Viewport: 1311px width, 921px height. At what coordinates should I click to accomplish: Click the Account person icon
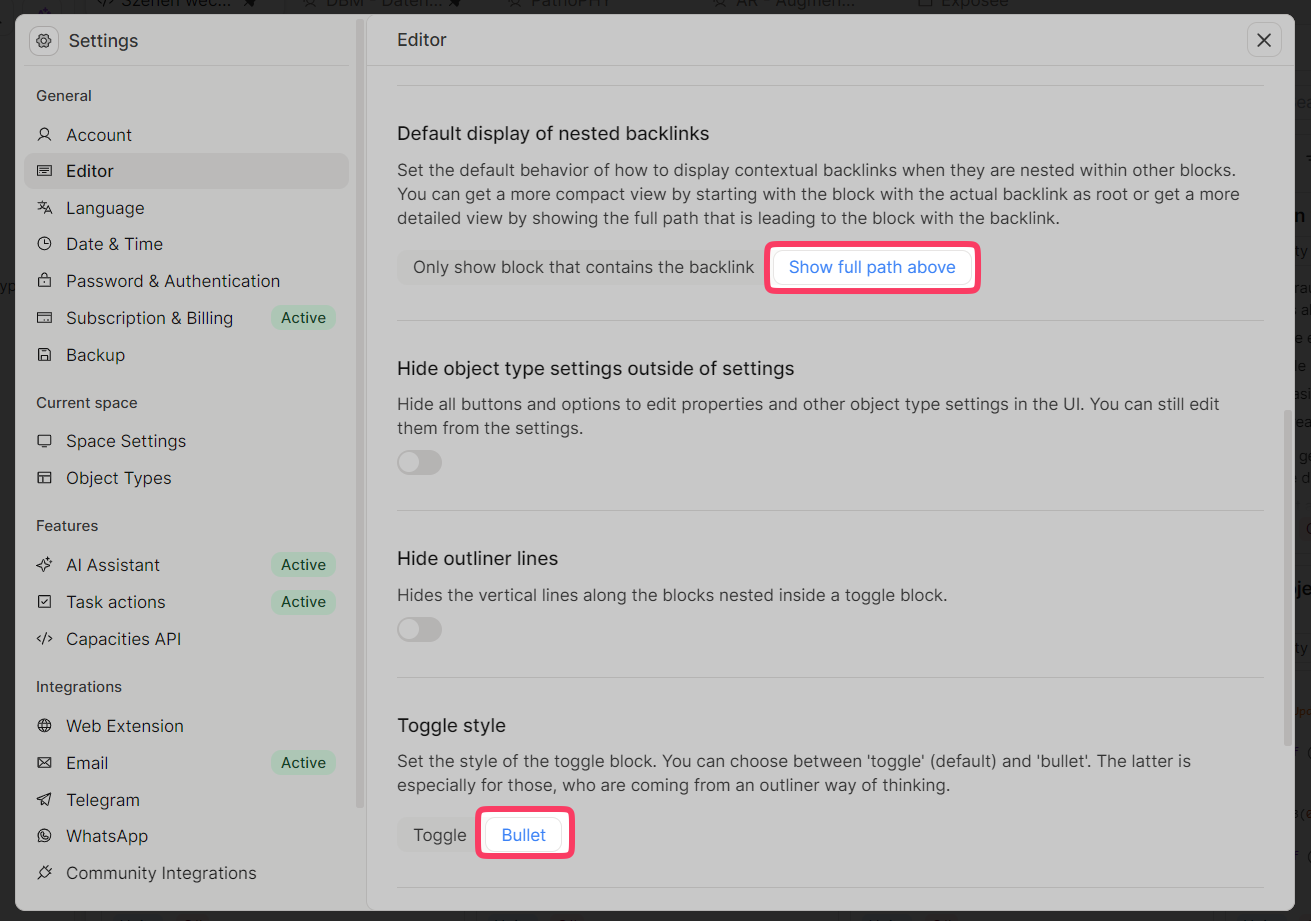44,135
